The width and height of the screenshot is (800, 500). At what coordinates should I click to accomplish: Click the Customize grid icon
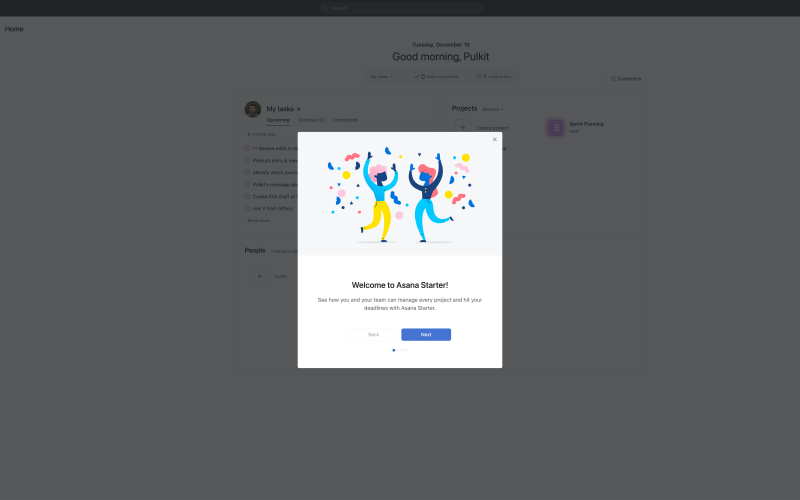tap(613, 79)
